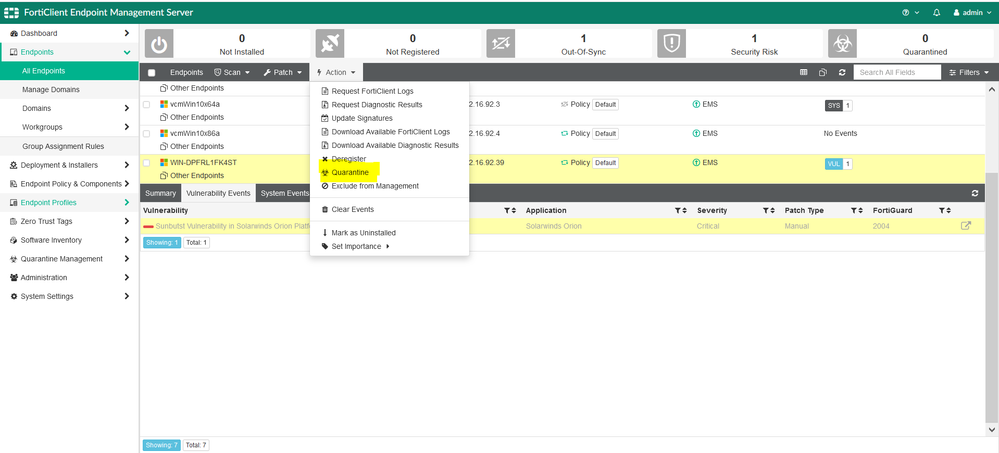Open Software Inventory section
This screenshot has width=999, height=453.
(69, 240)
